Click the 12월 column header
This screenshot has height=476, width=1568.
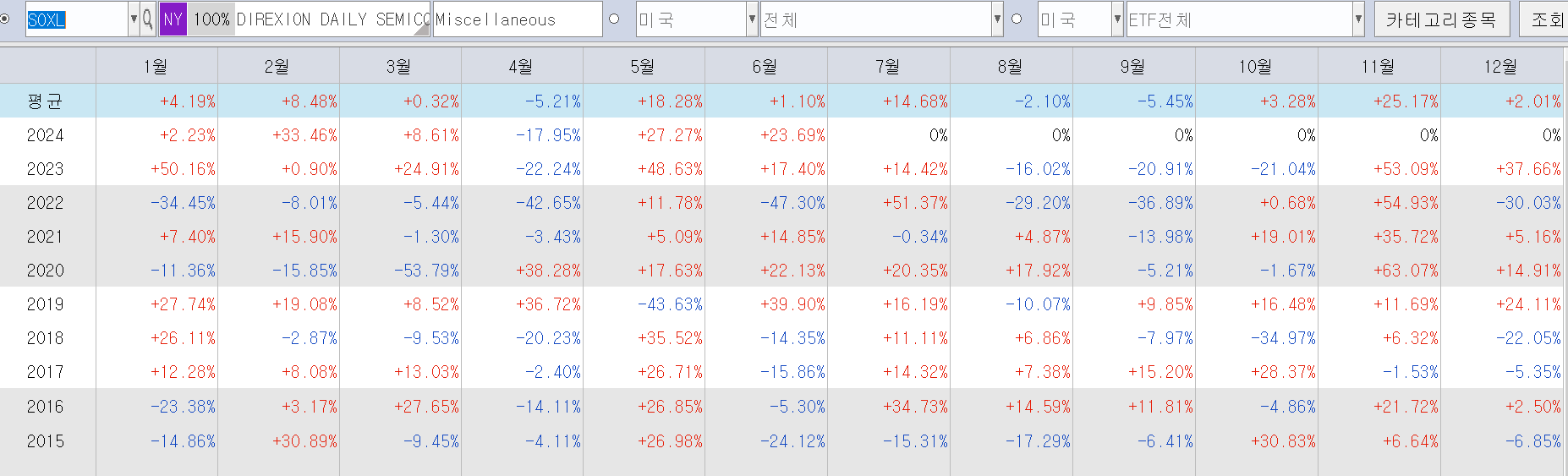[x=1502, y=66]
